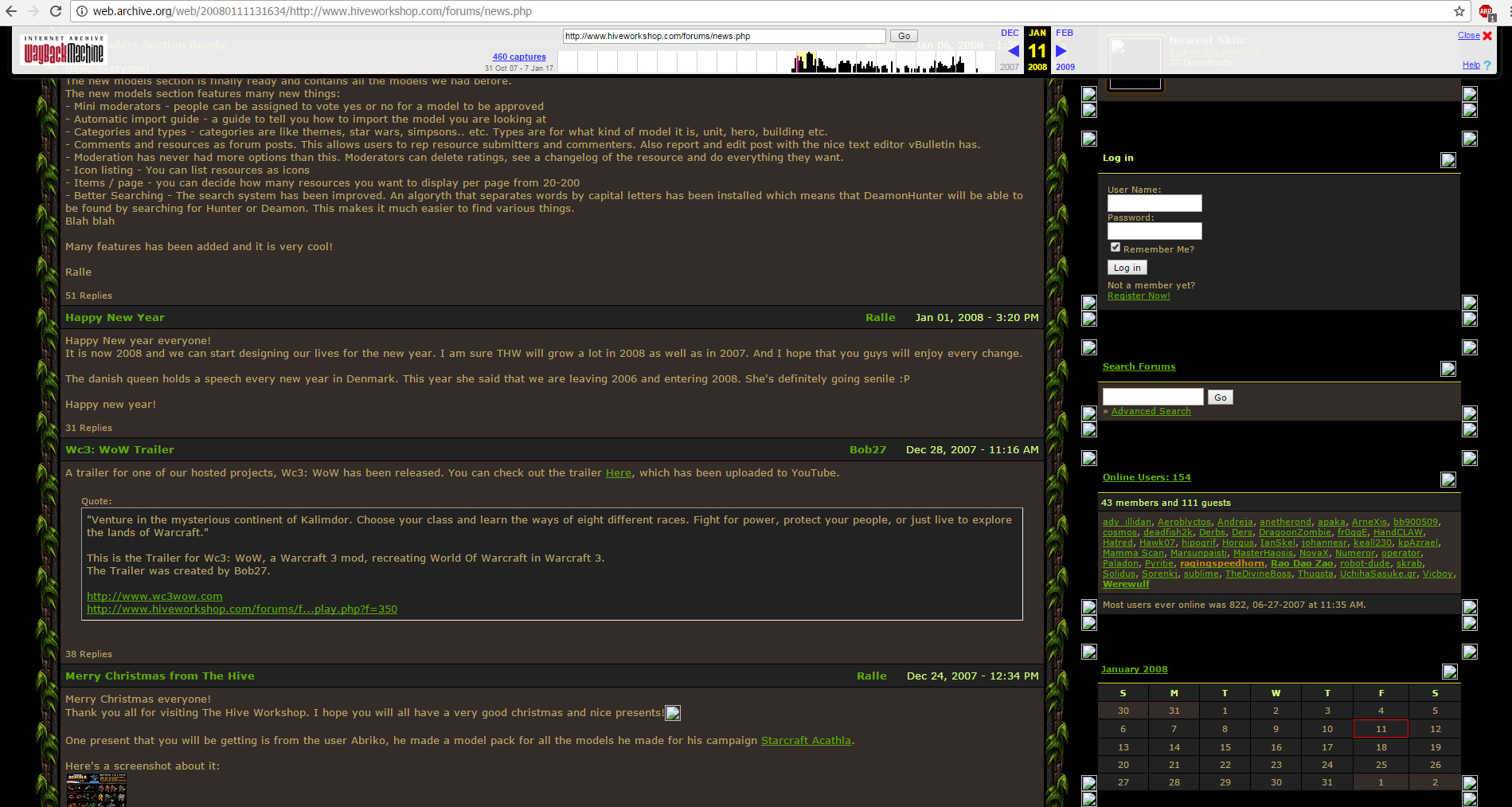Bookmark this page with the star icon

(x=1459, y=11)
